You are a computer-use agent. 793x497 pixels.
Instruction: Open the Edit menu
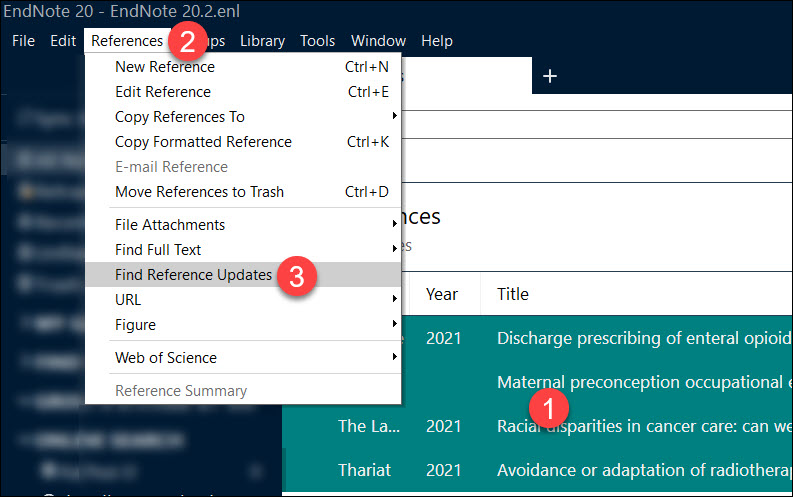point(62,41)
